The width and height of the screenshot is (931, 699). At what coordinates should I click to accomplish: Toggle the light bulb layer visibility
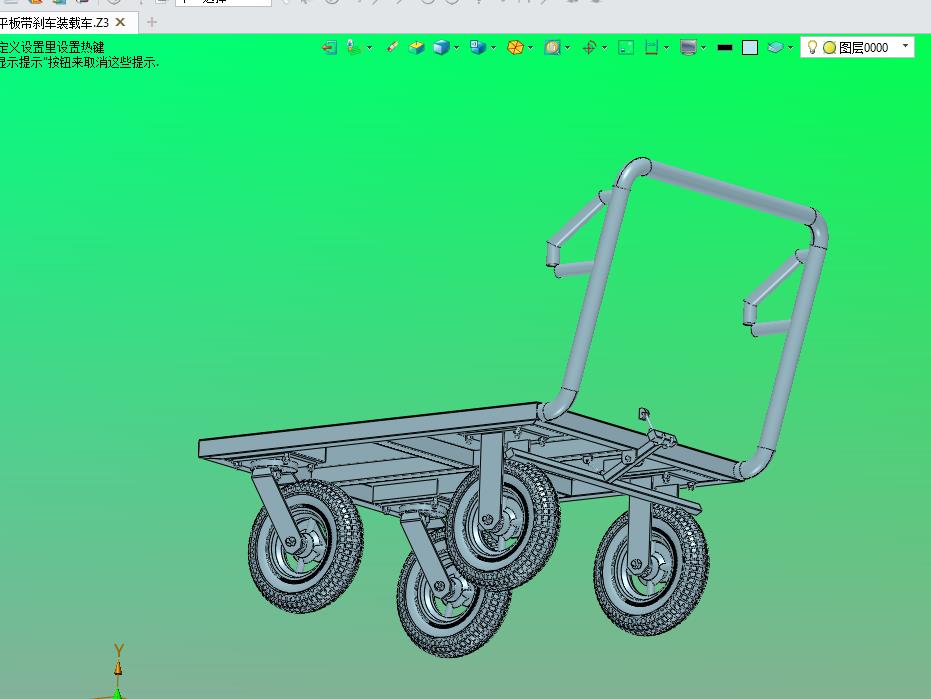pyautogui.click(x=812, y=48)
